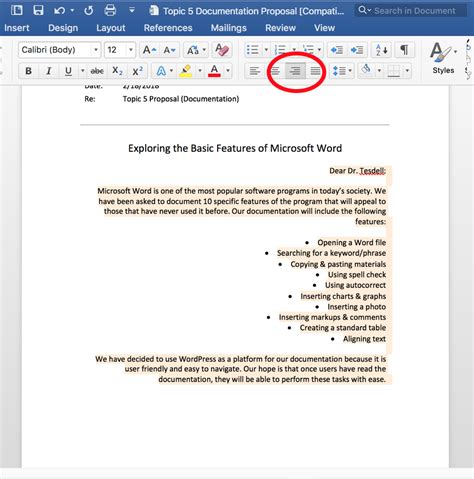Click document title in title bar
This screenshot has width=474, height=479.
pos(253,11)
